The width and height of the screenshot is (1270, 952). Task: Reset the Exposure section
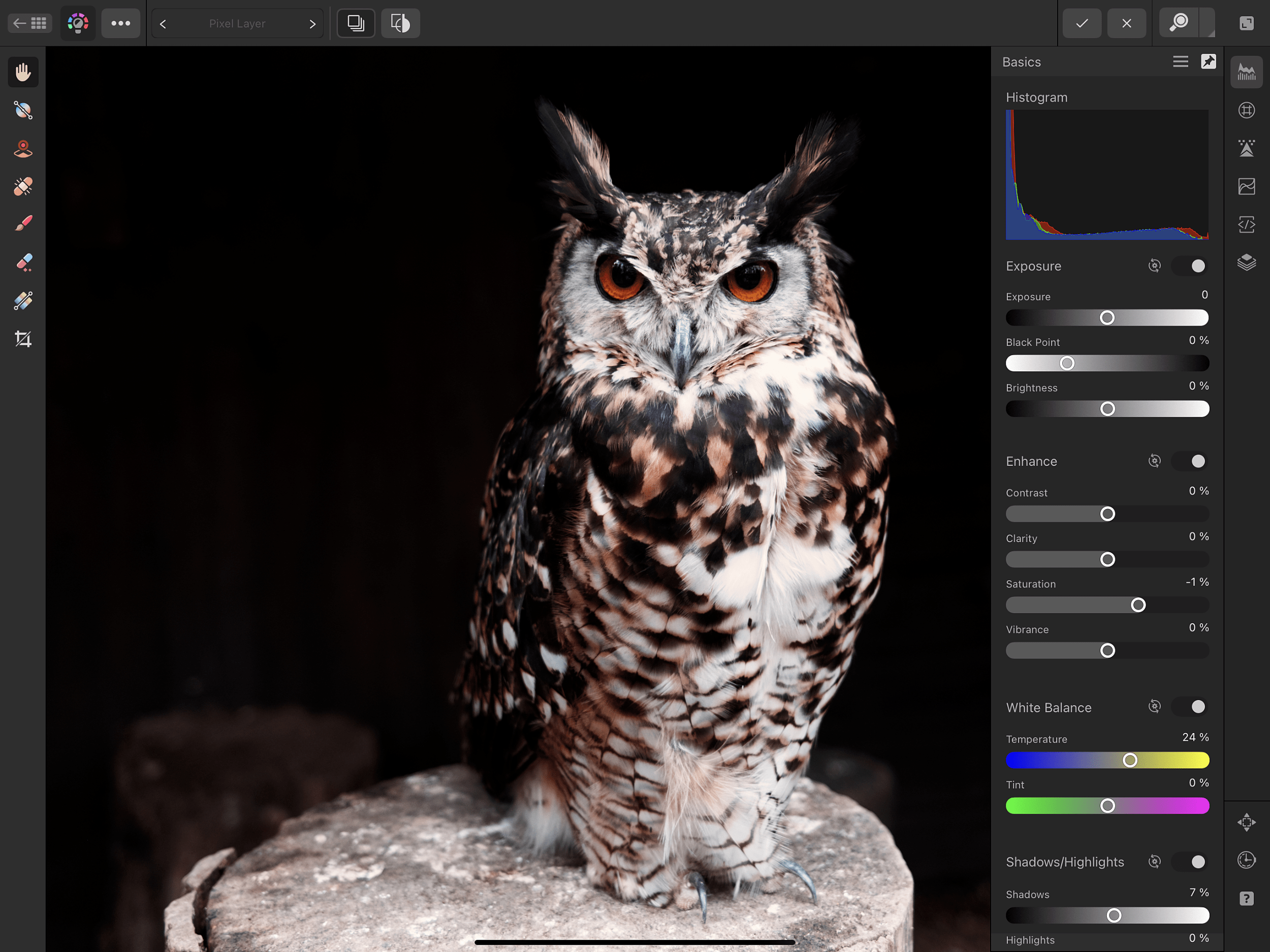1154,266
